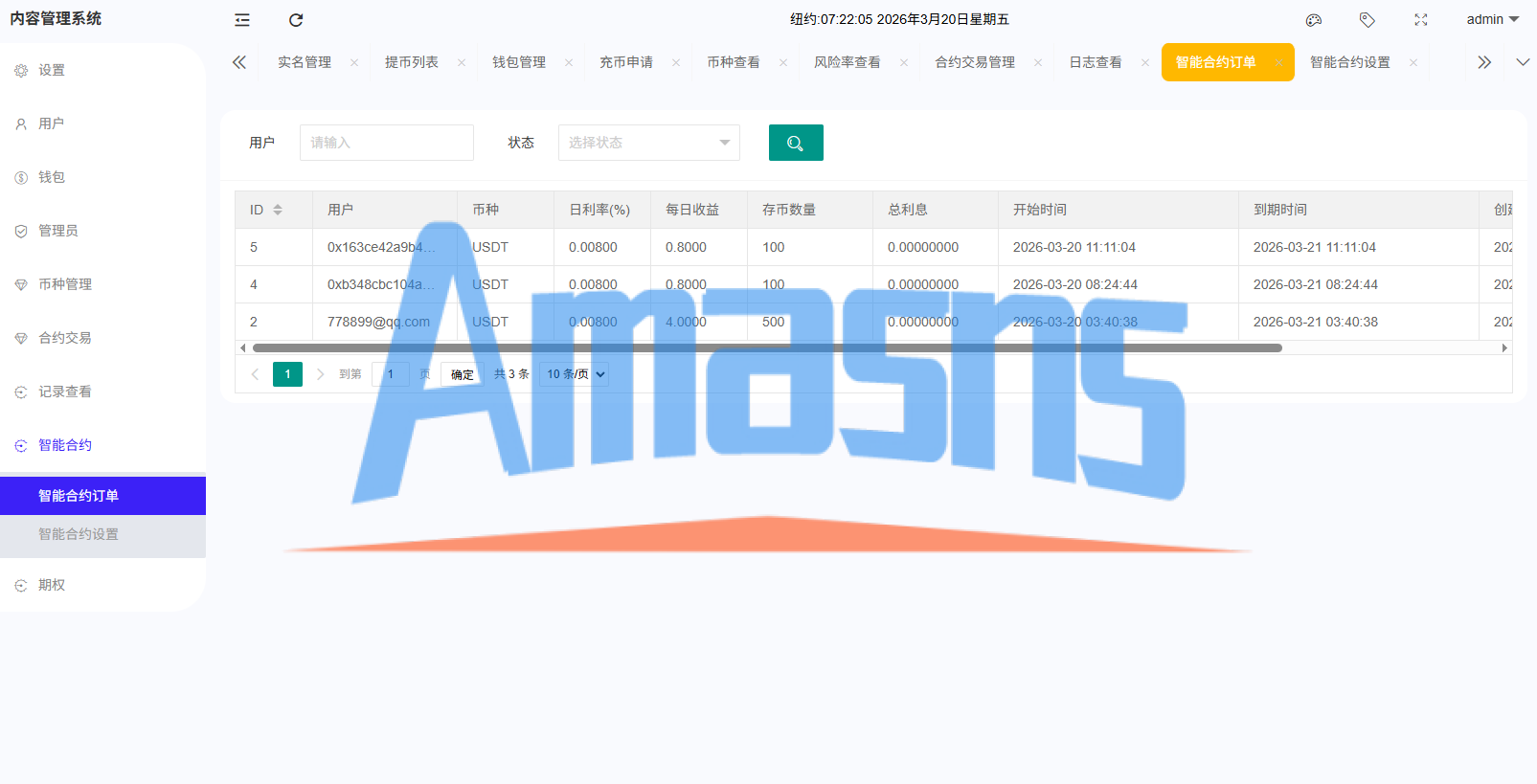Expand the 期权 sidebar menu
This screenshot has height=784, width=1537.
pyautogui.click(x=102, y=585)
